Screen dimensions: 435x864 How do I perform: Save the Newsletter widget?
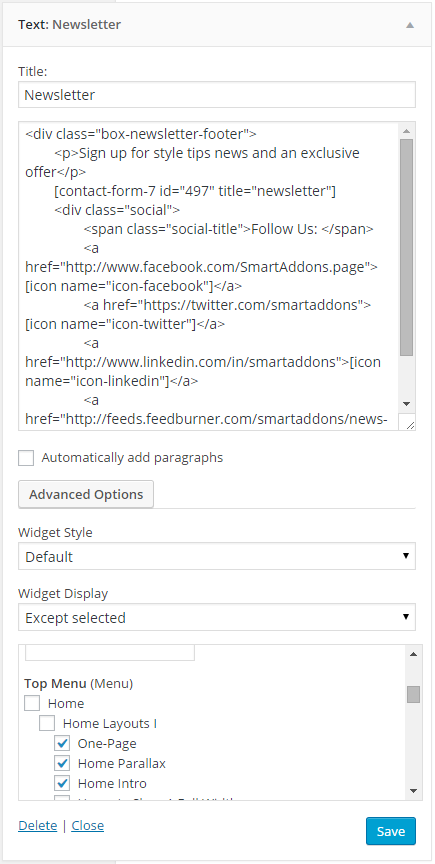390,831
